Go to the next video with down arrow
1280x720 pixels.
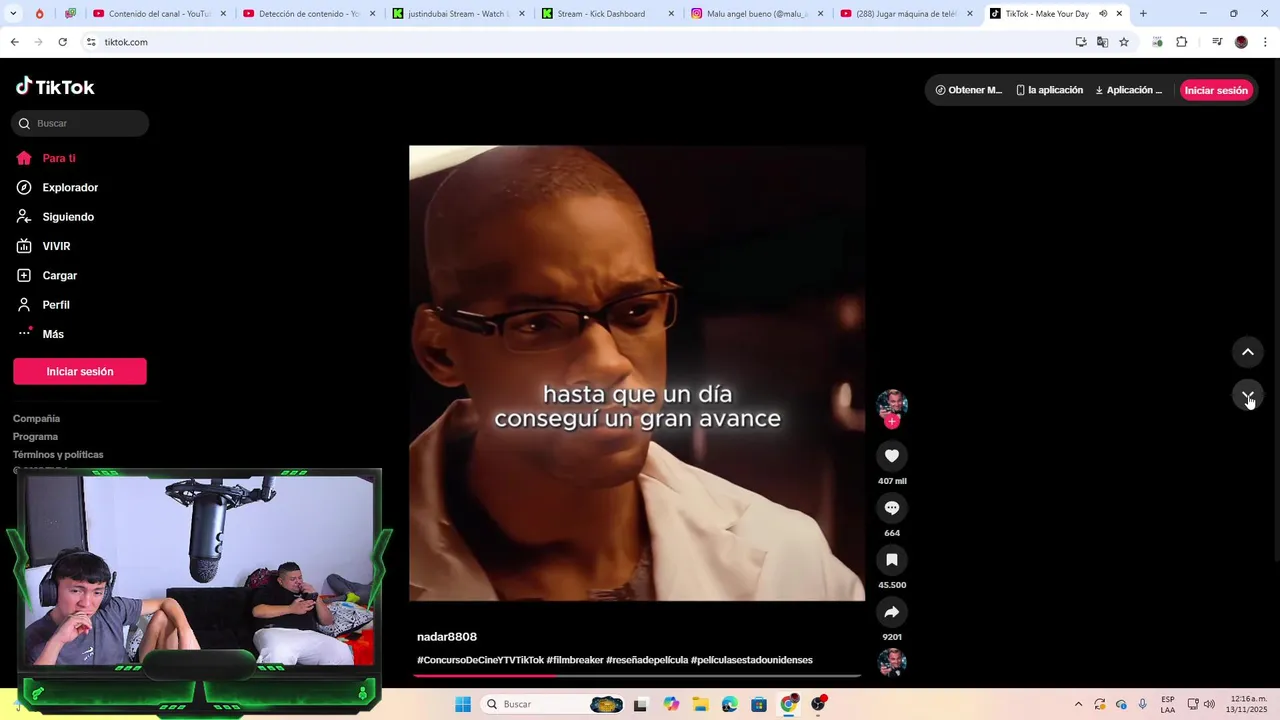click(x=1247, y=396)
